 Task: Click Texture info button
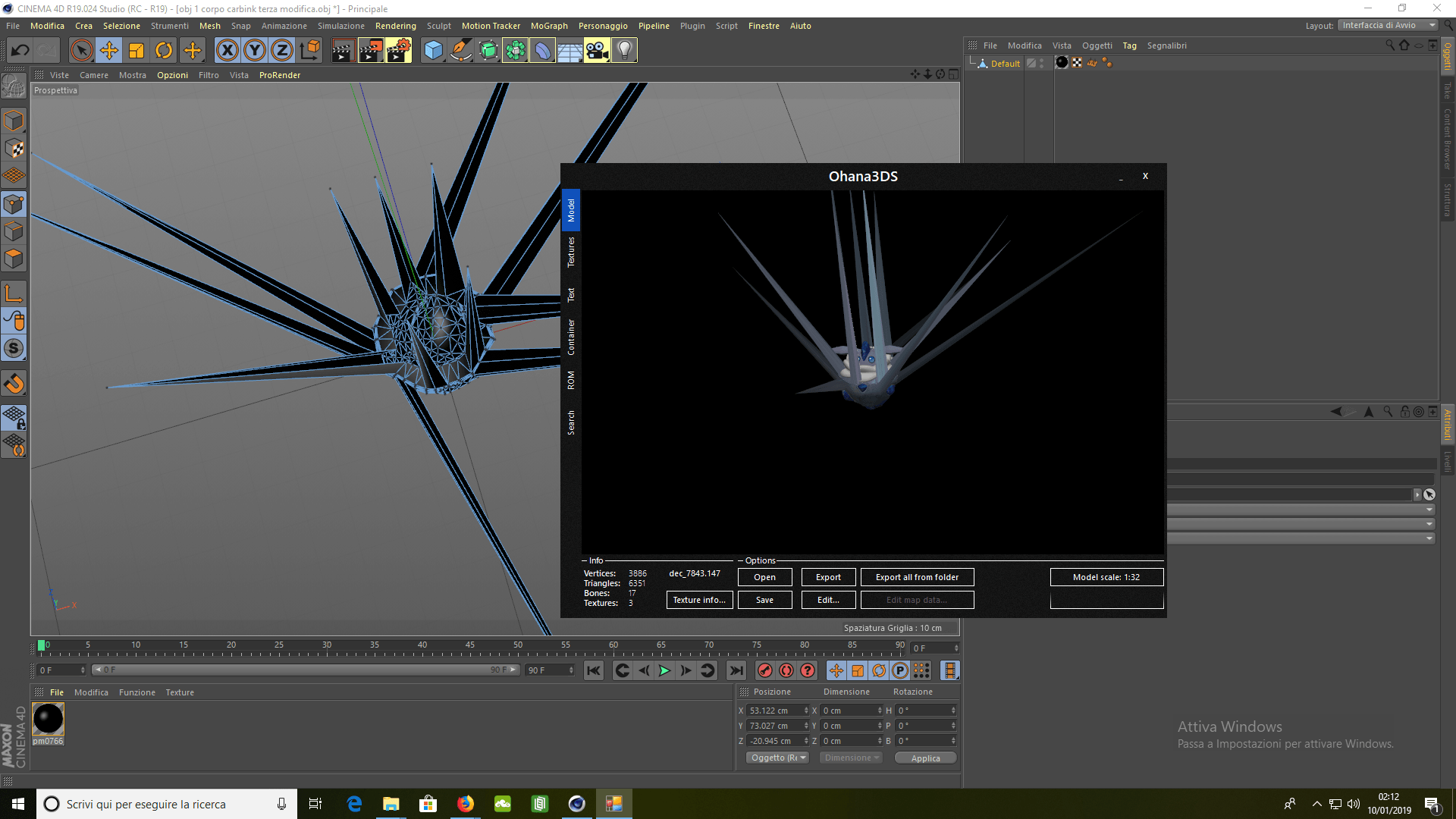click(699, 600)
